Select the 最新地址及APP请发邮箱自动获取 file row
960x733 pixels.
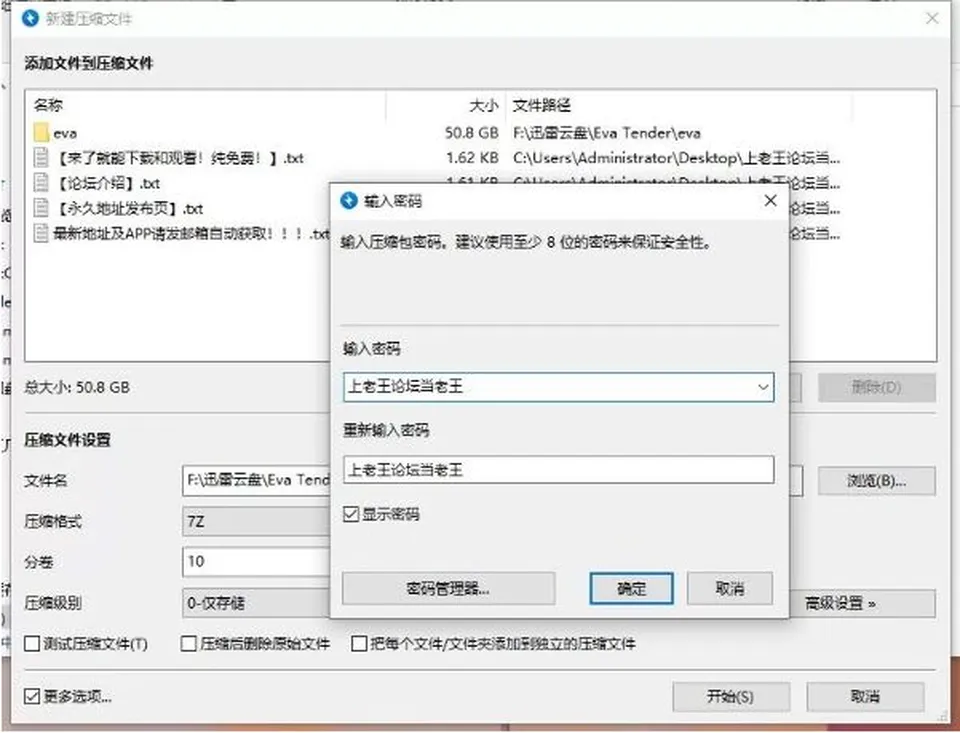[x=182, y=233]
